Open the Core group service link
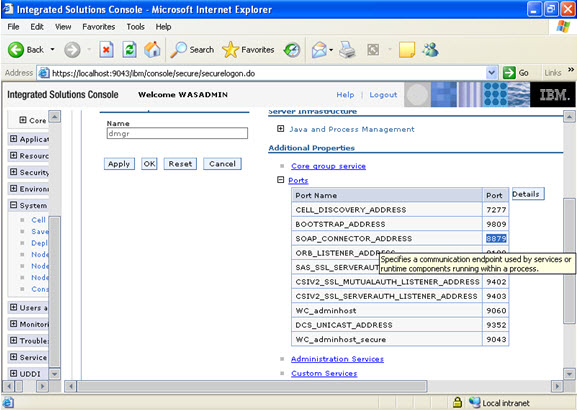This screenshot has height=410, width=577. tap(328, 166)
